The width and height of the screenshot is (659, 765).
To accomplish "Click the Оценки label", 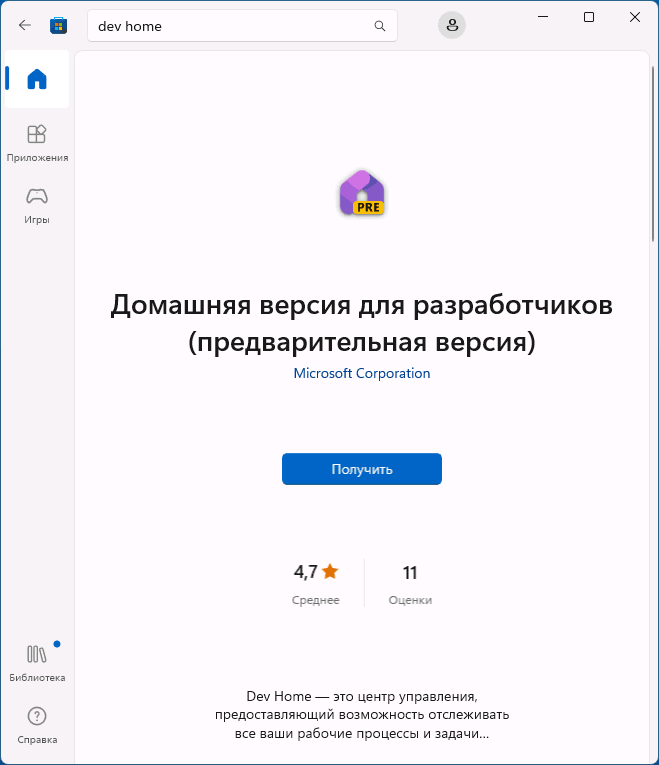I will 410,600.
